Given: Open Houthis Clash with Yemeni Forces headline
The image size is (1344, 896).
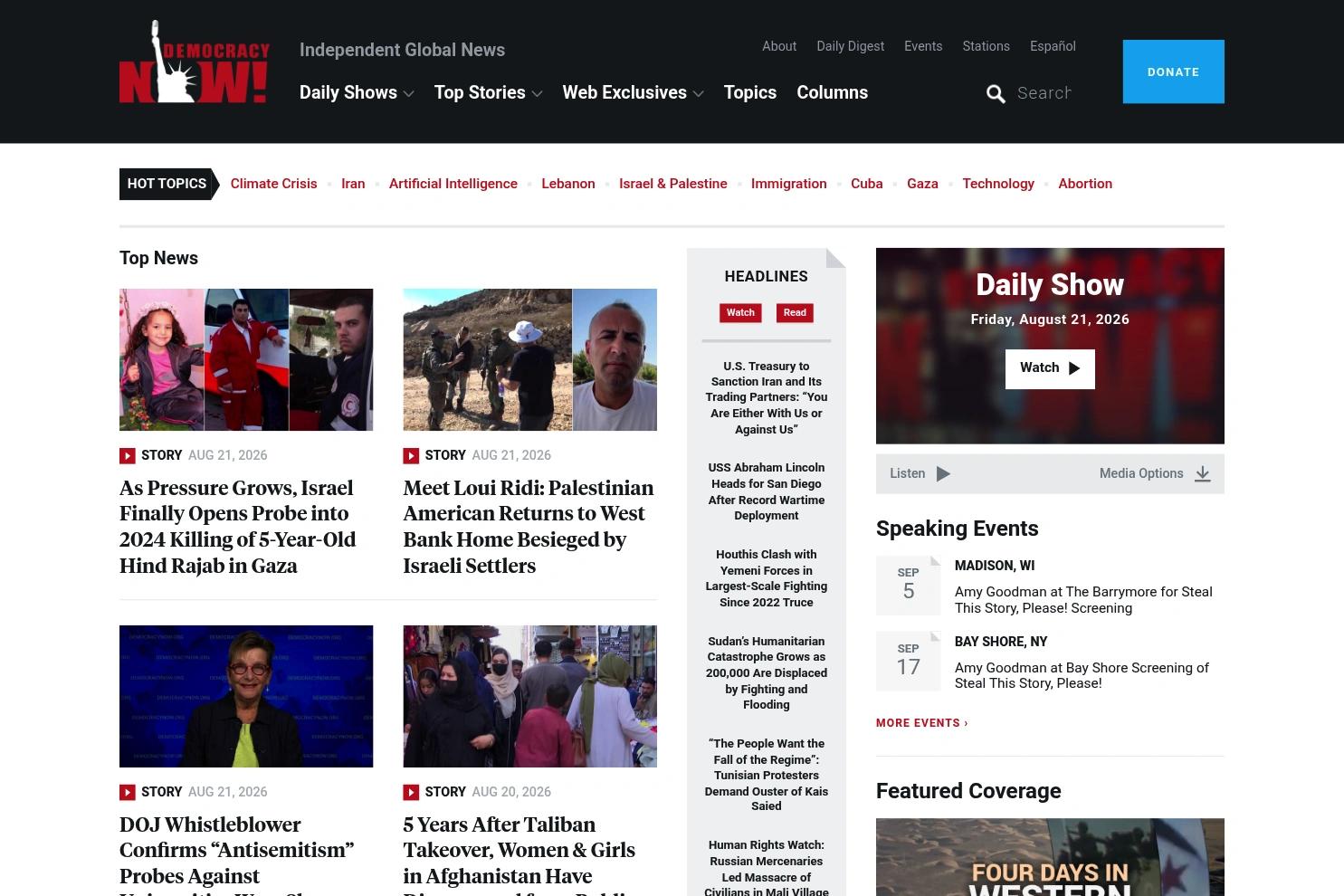Looking at the screenshot, I should [x=767, y=578].
